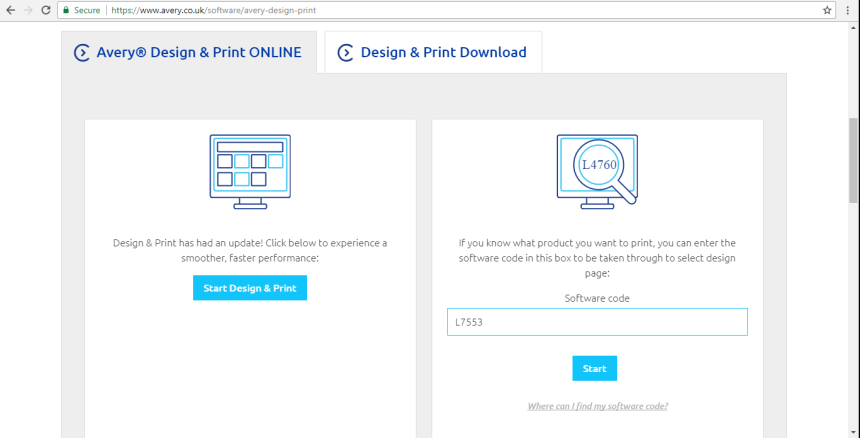The height and width of the screenshot is (438, 860).
Task: Click the vertical page scrollbar thumb
Action: pyautogui.click(x=854, y=160)
